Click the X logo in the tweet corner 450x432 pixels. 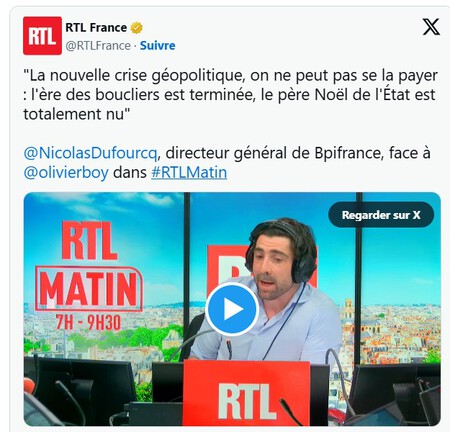tap(431, 27)
